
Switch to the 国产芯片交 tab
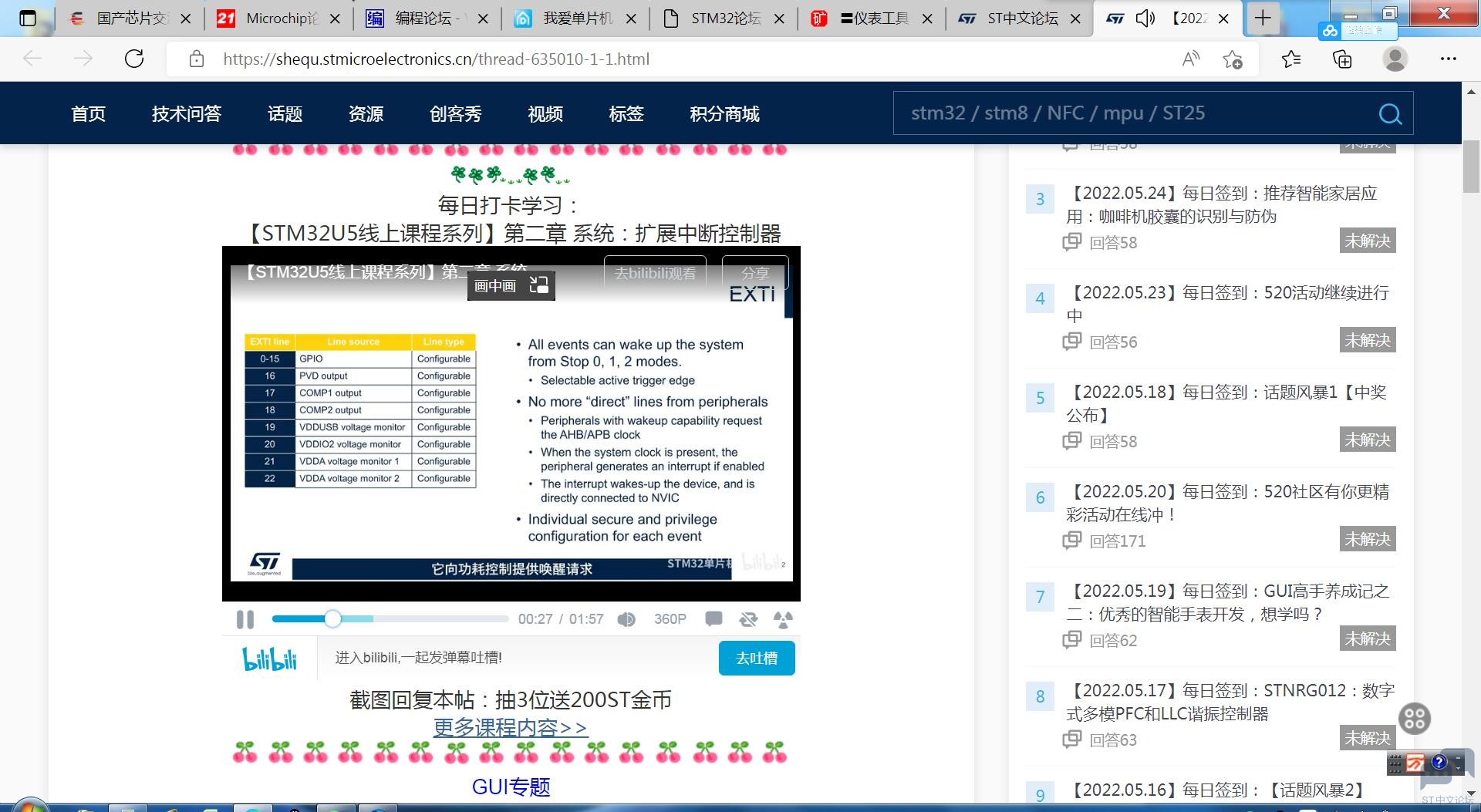pyautogui.click(x=130, y=19)
